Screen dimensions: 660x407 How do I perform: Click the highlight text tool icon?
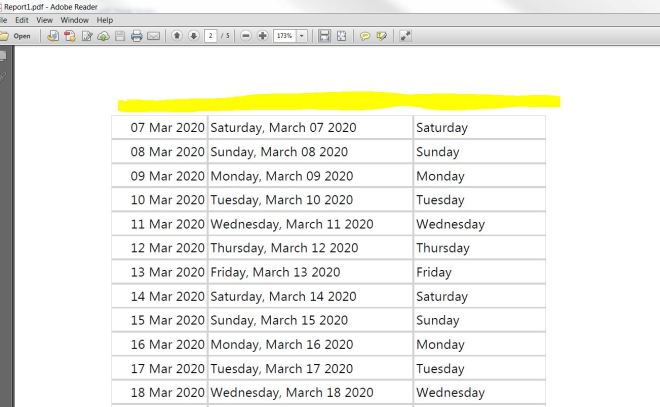pyautogui.click(x=380, y=35)
